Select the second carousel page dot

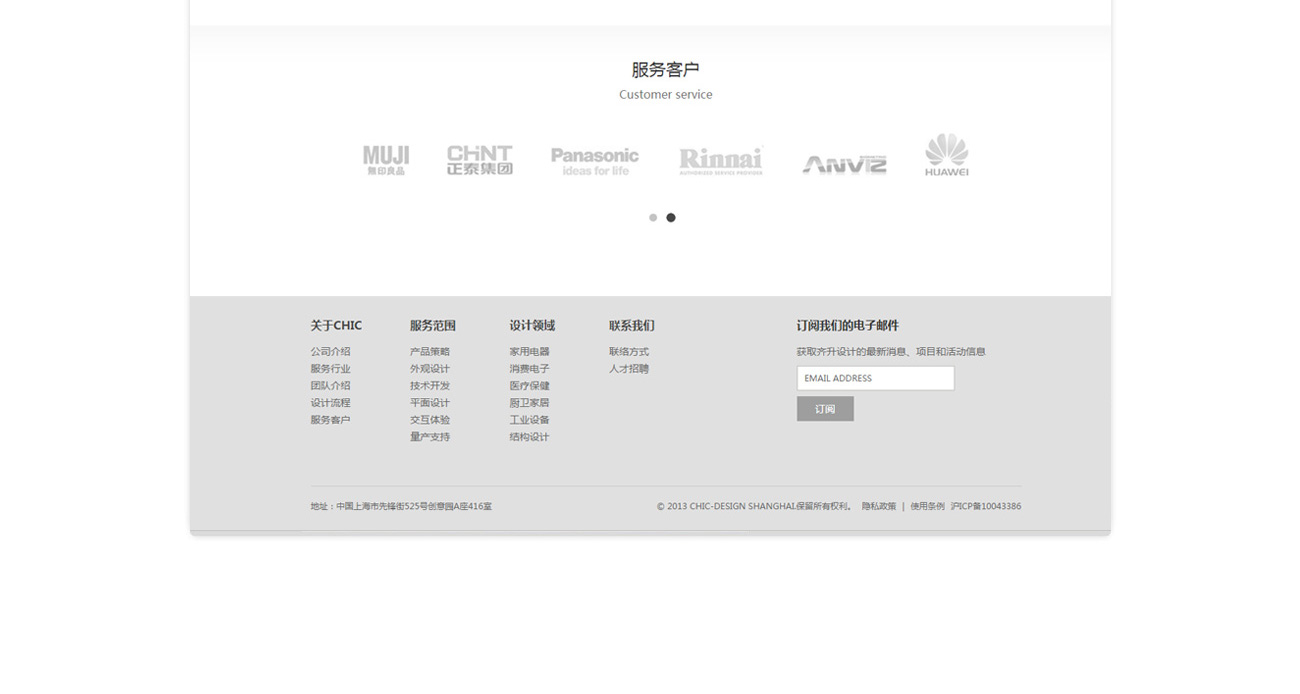[671, 217]
